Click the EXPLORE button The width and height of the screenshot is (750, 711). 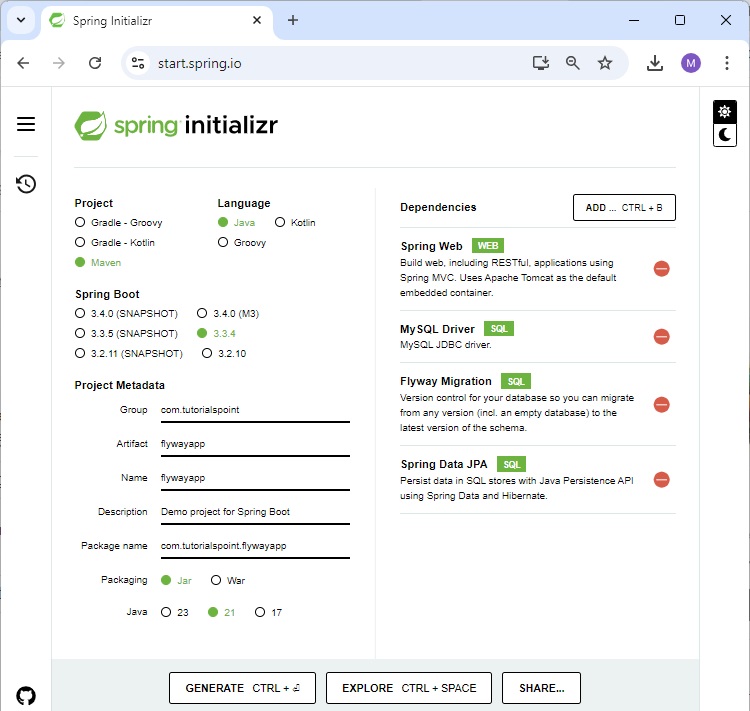coord(408,688)
